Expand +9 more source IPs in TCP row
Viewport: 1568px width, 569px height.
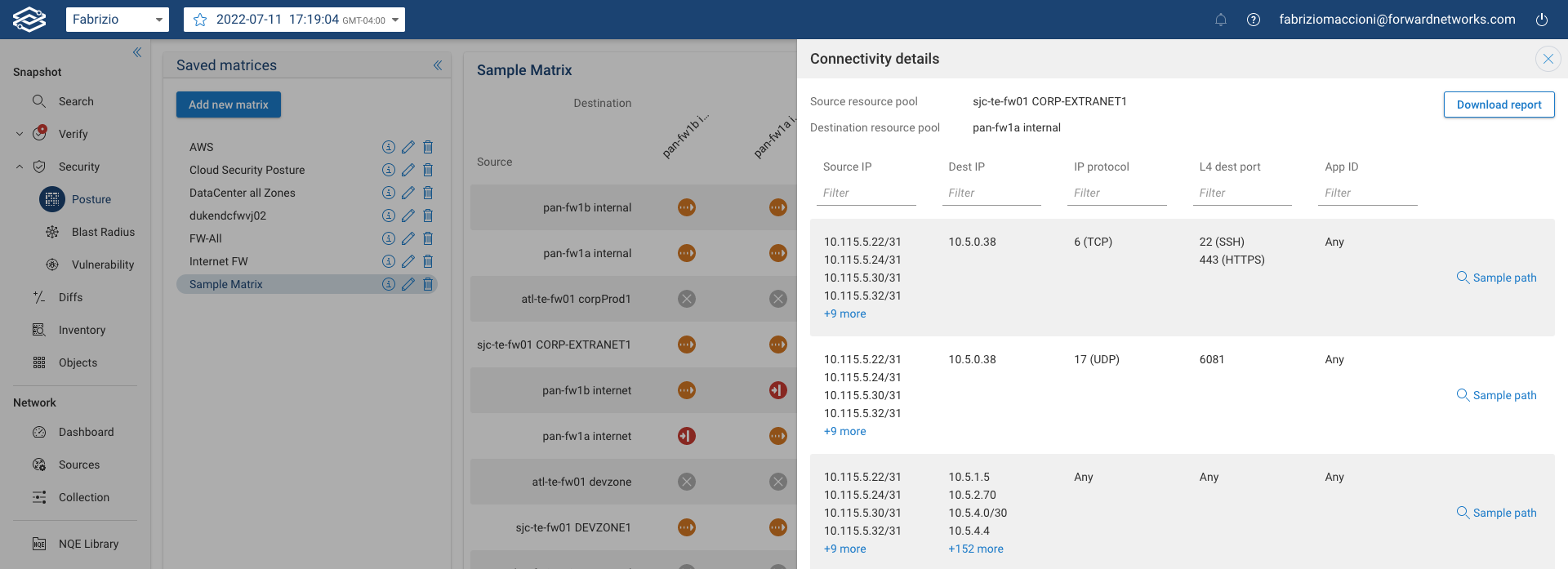point(845,313)
